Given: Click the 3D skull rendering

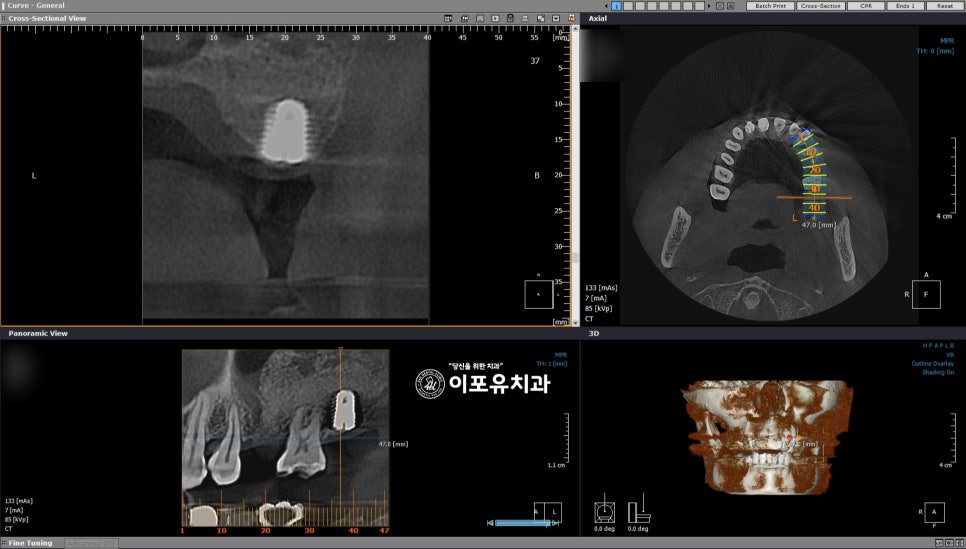Looking at the screenshot, I should tap(767, 436).
